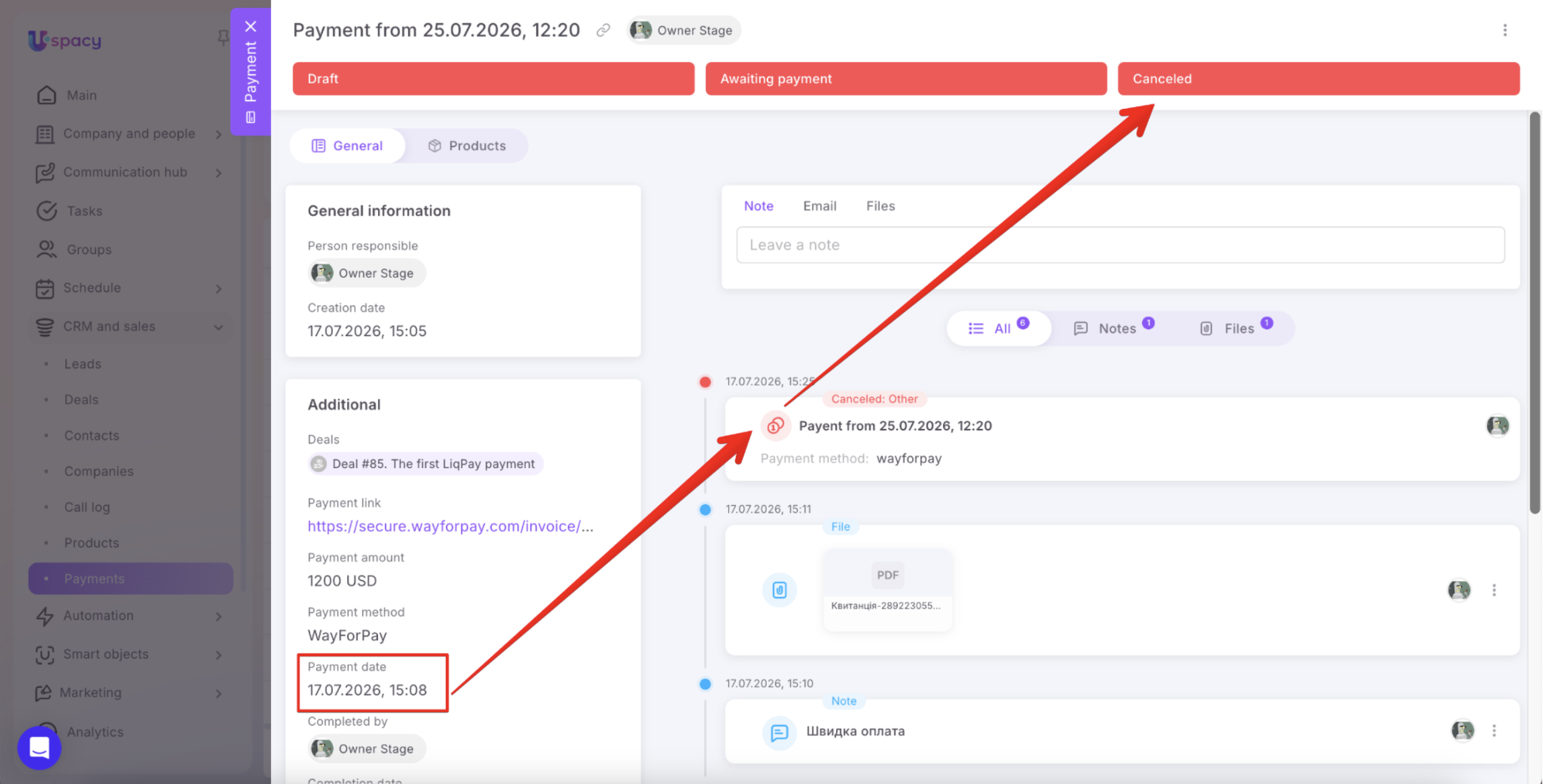Viewport: 1543px width, 784px height.
Task: Expand Company and people menu
Action: click(x=219, y=134)
